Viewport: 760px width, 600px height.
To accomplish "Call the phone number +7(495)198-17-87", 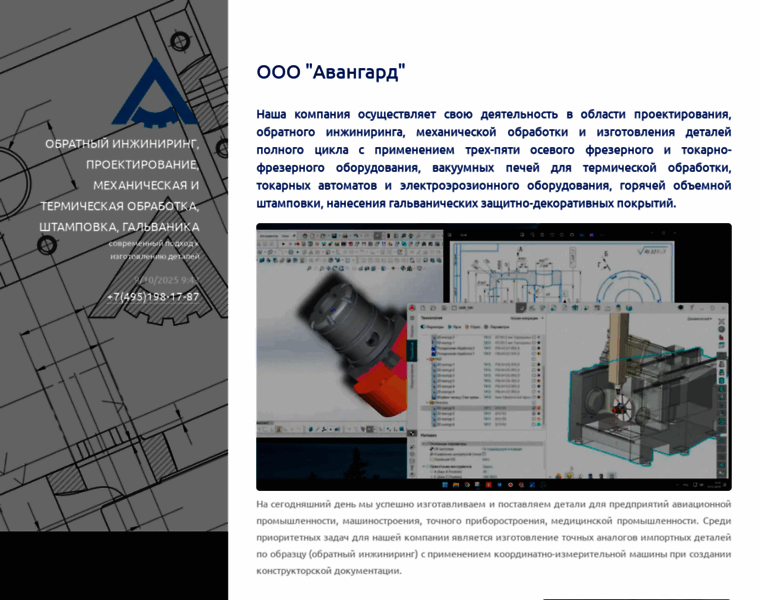I will (153, 297).
